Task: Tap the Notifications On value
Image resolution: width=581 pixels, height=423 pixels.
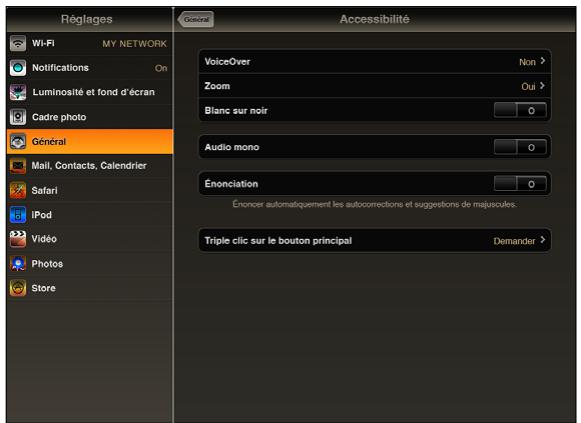Action: coord(161,68)
